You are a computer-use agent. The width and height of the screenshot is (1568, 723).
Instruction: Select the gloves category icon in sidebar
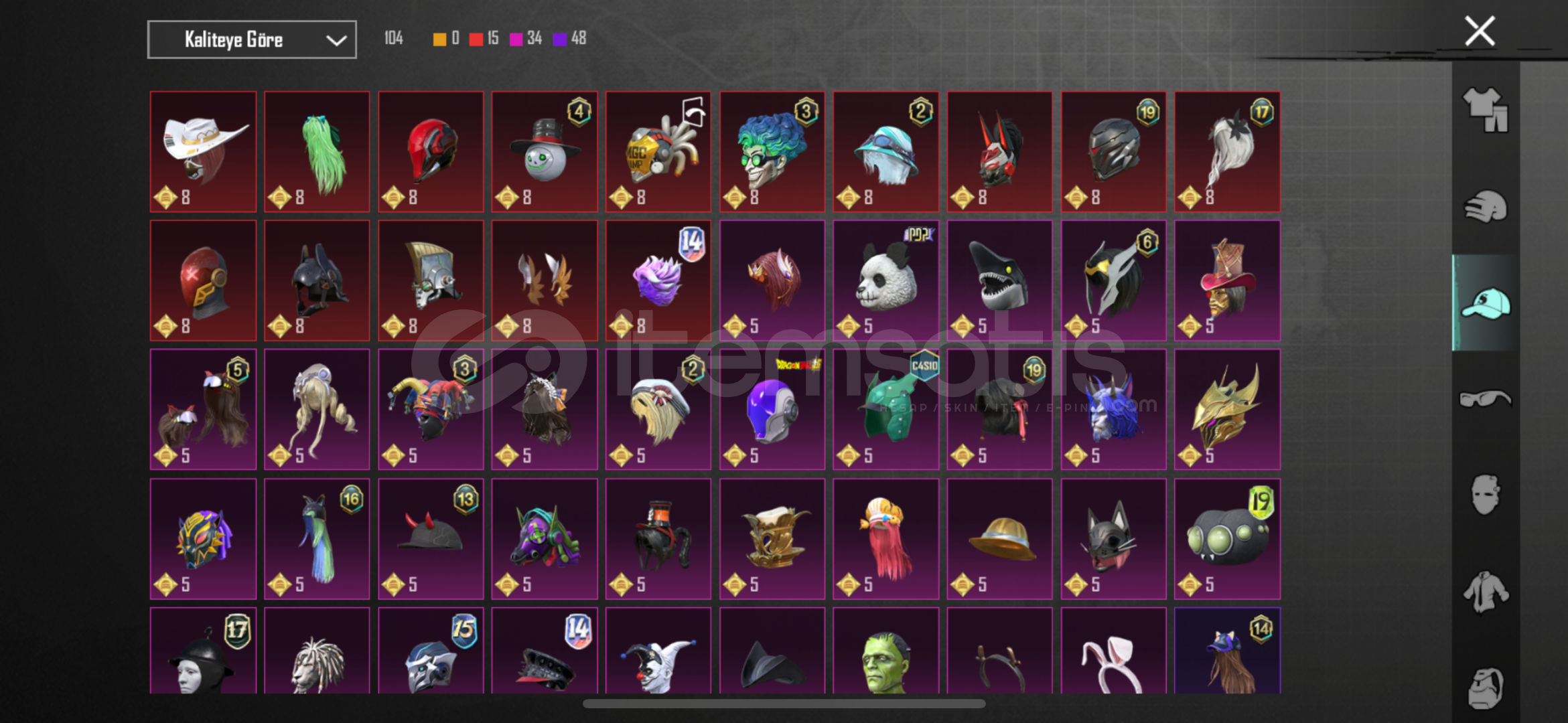coord(1485,206)
